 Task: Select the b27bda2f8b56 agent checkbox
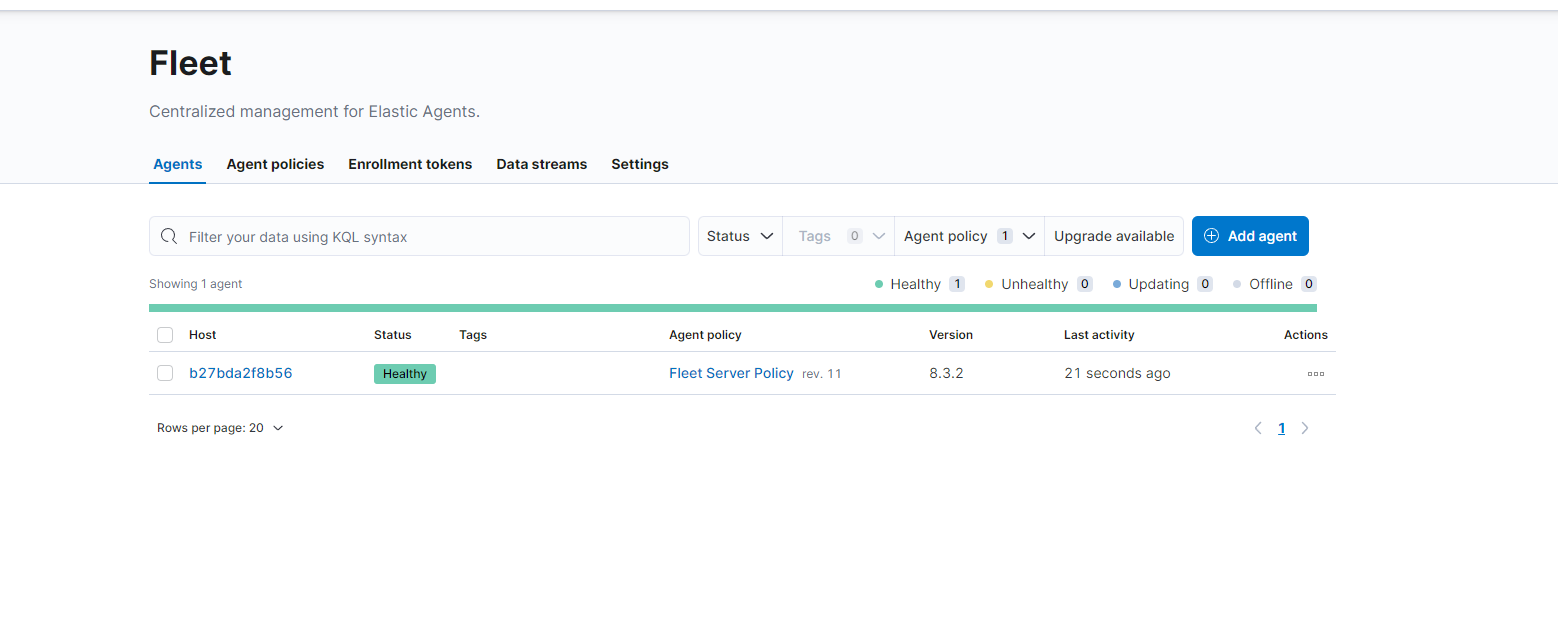[x=165, y=374]
